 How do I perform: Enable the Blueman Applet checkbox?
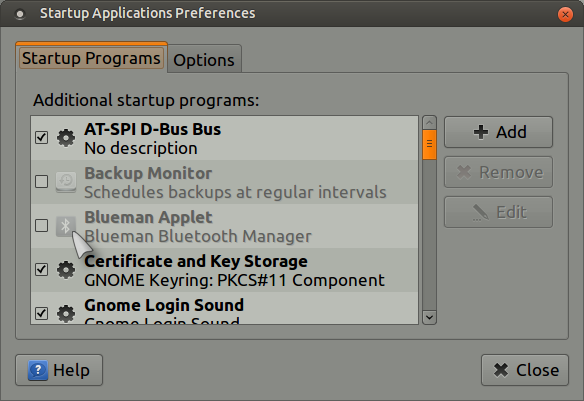pos(41,226)
